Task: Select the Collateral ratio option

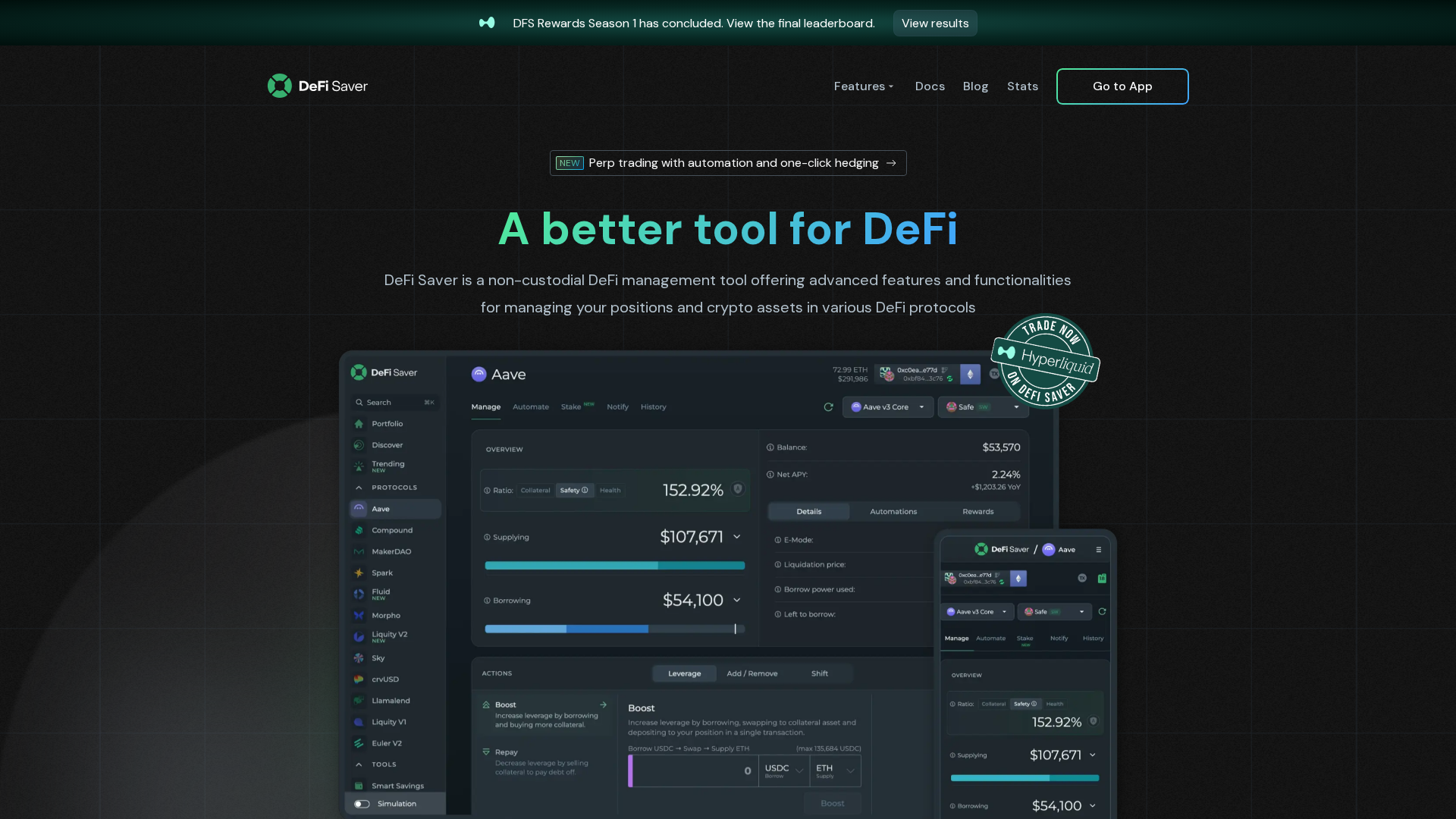Action: 535,491
